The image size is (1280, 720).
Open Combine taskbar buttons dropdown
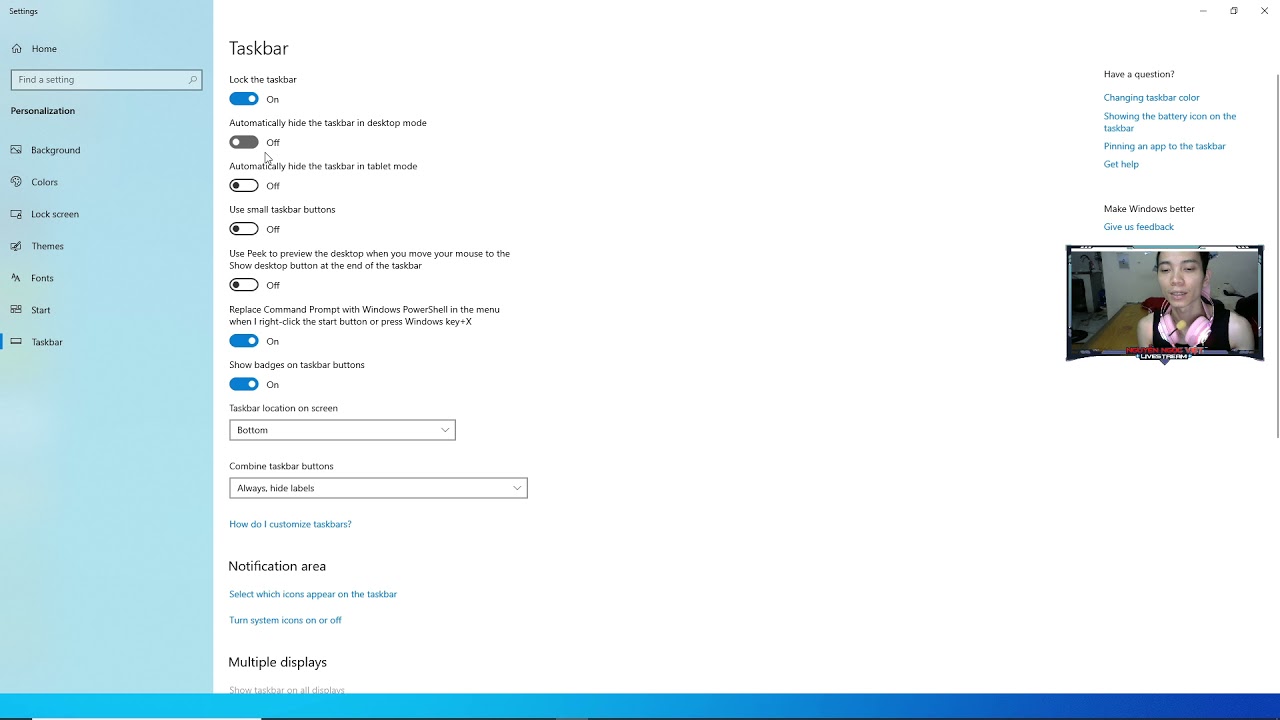point(378,488)
